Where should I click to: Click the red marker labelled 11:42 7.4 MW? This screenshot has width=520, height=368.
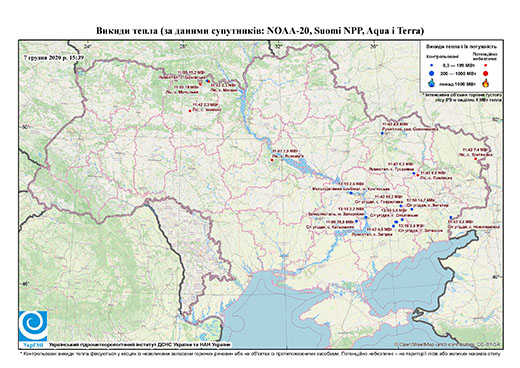[x=476, y=159]
